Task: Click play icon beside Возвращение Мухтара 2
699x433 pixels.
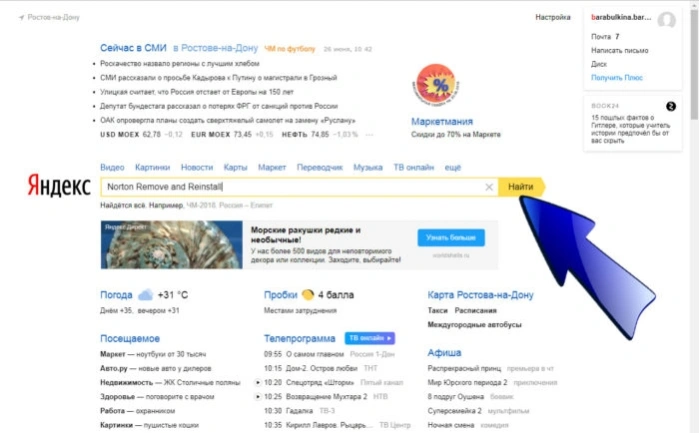Action: click(258, 396)
